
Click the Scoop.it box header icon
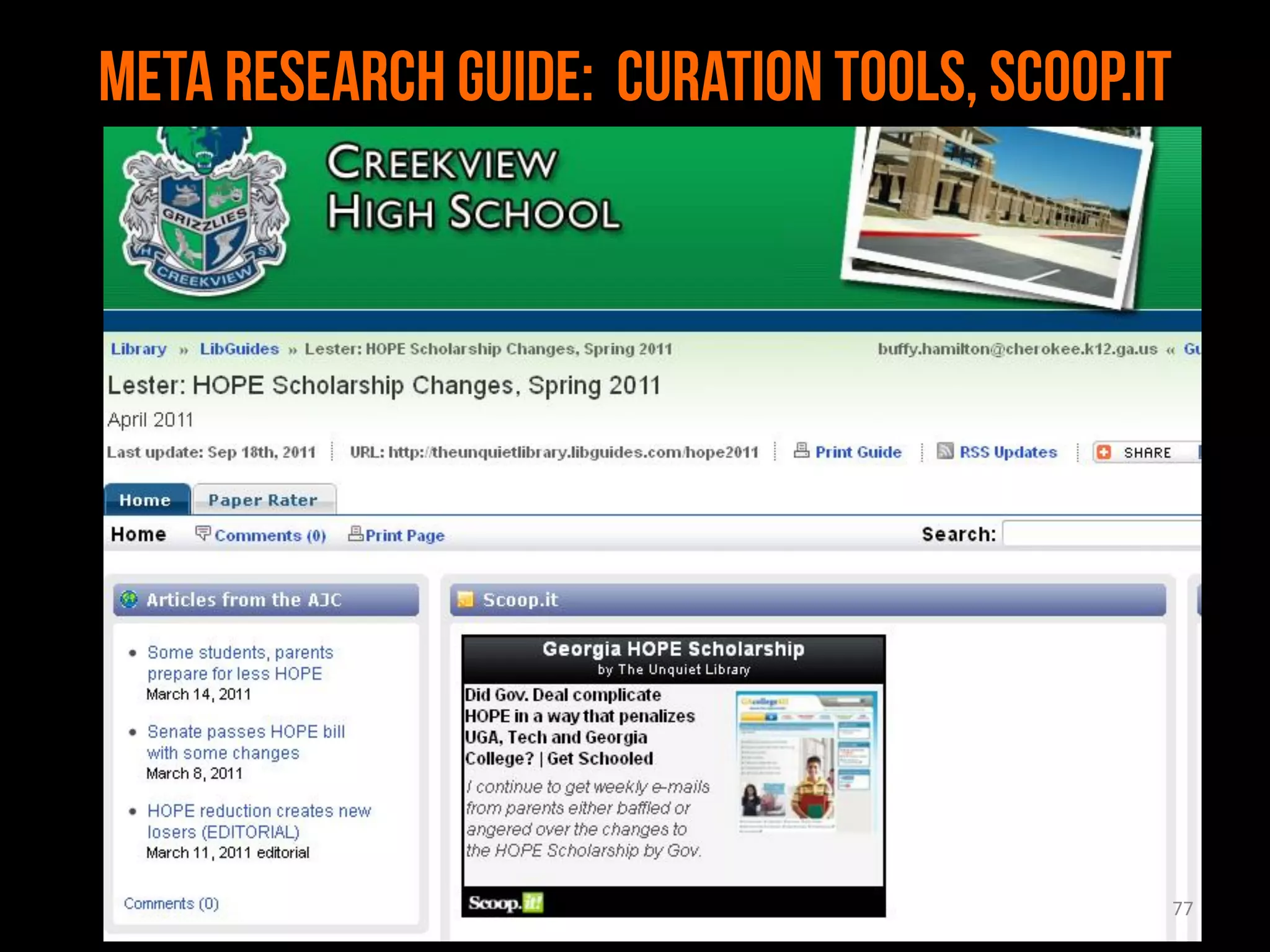point(465,599)
